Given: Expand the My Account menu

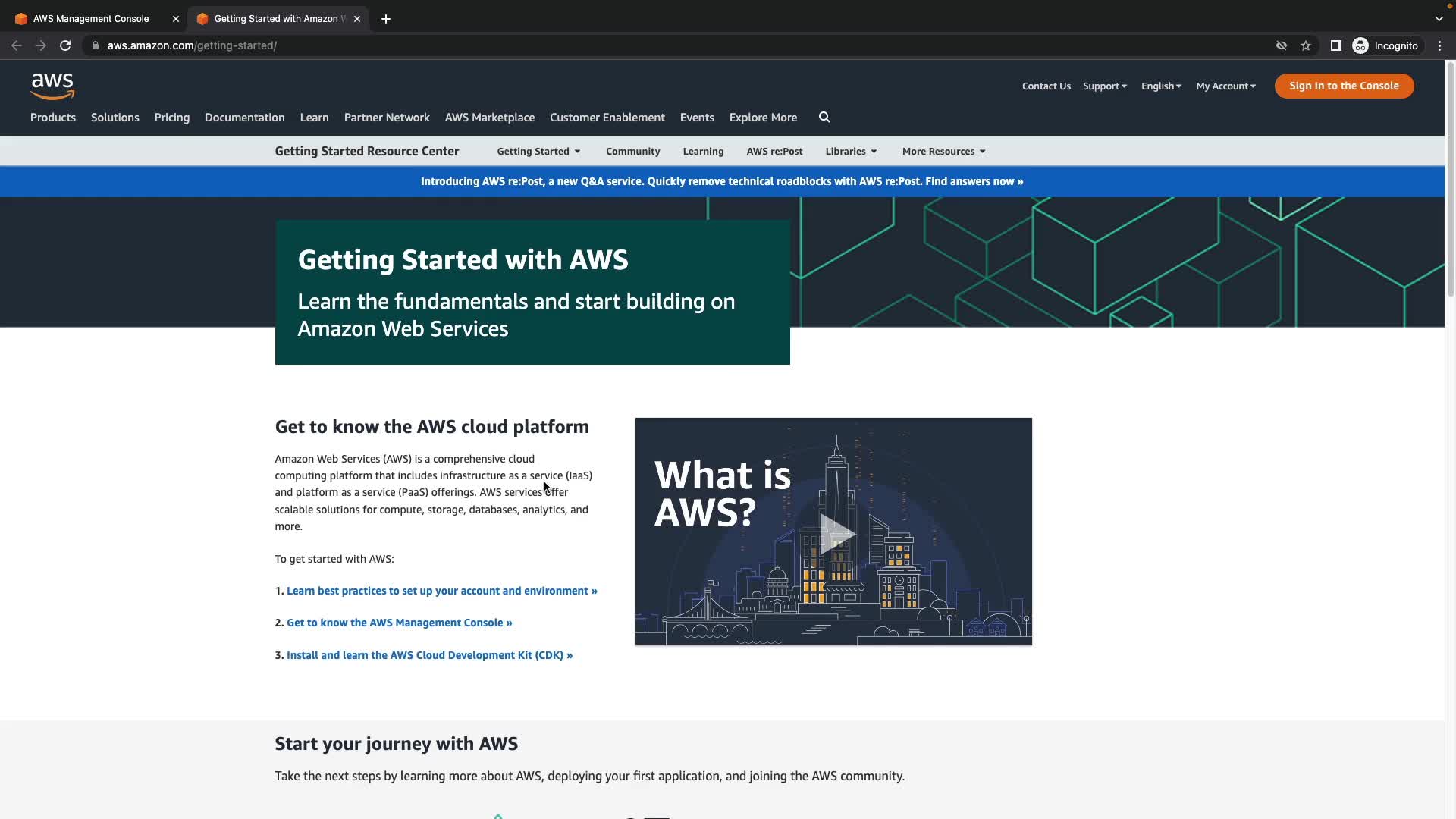Looking at the screenshot, I should point(1225,86).
